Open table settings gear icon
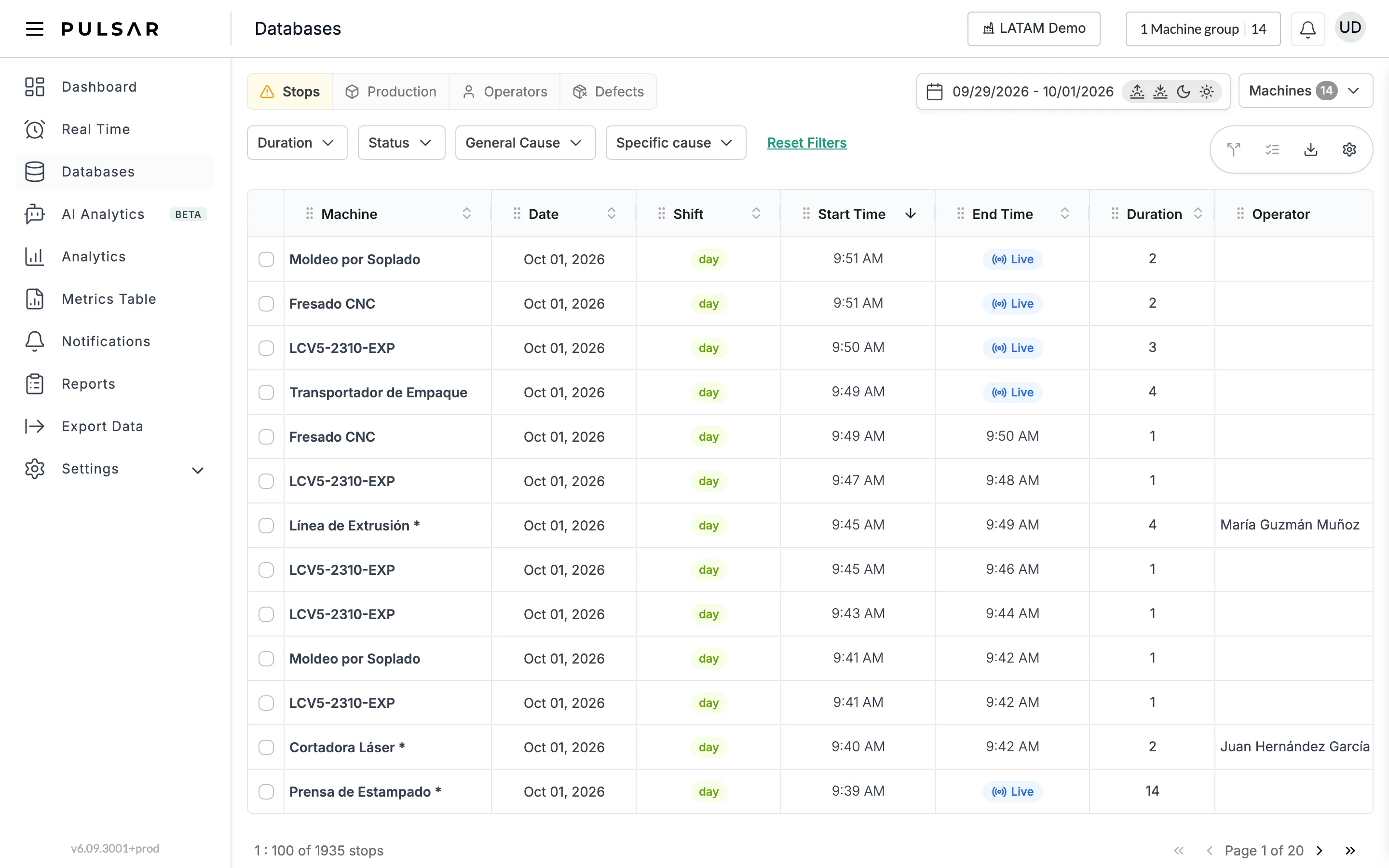Viewport: 1389px width, 868px height. 1349,150
